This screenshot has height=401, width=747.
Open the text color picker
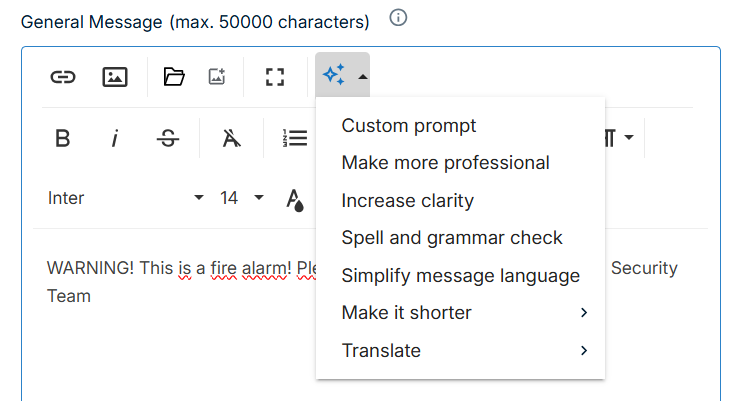295,199
